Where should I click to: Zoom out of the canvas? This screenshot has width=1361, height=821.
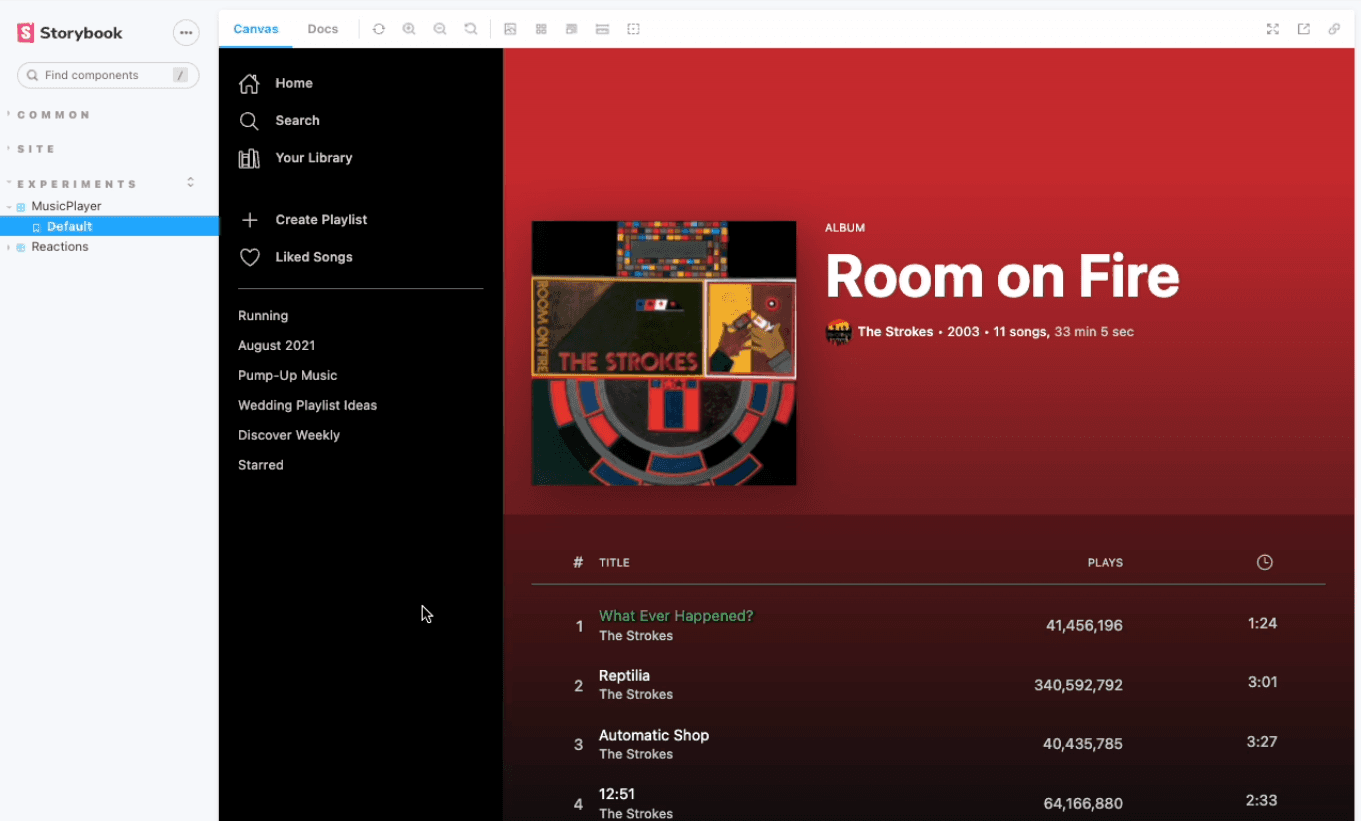[440, 29]
